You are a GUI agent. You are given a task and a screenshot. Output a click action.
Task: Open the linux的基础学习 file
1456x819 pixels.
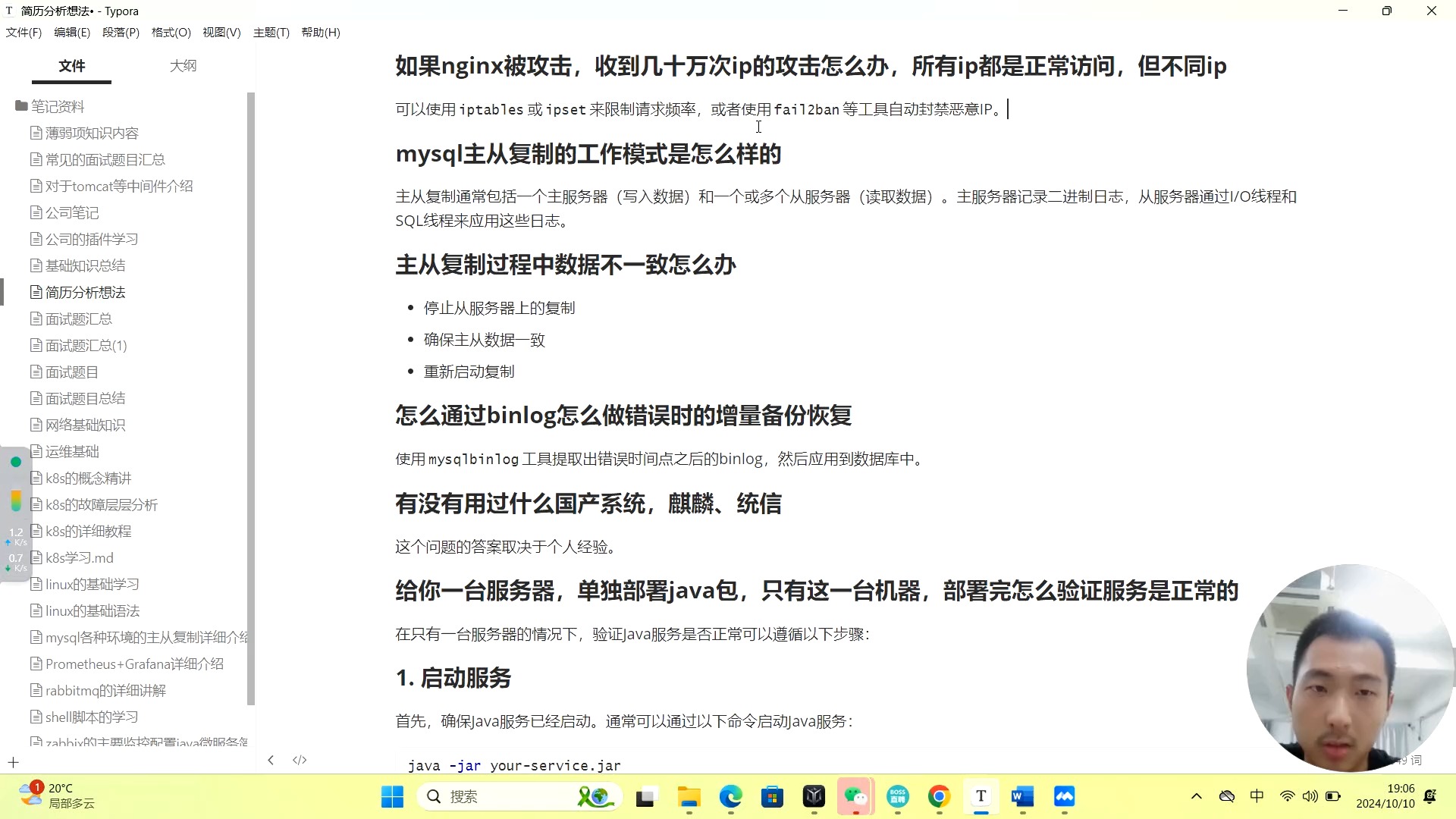click(84, 585)
